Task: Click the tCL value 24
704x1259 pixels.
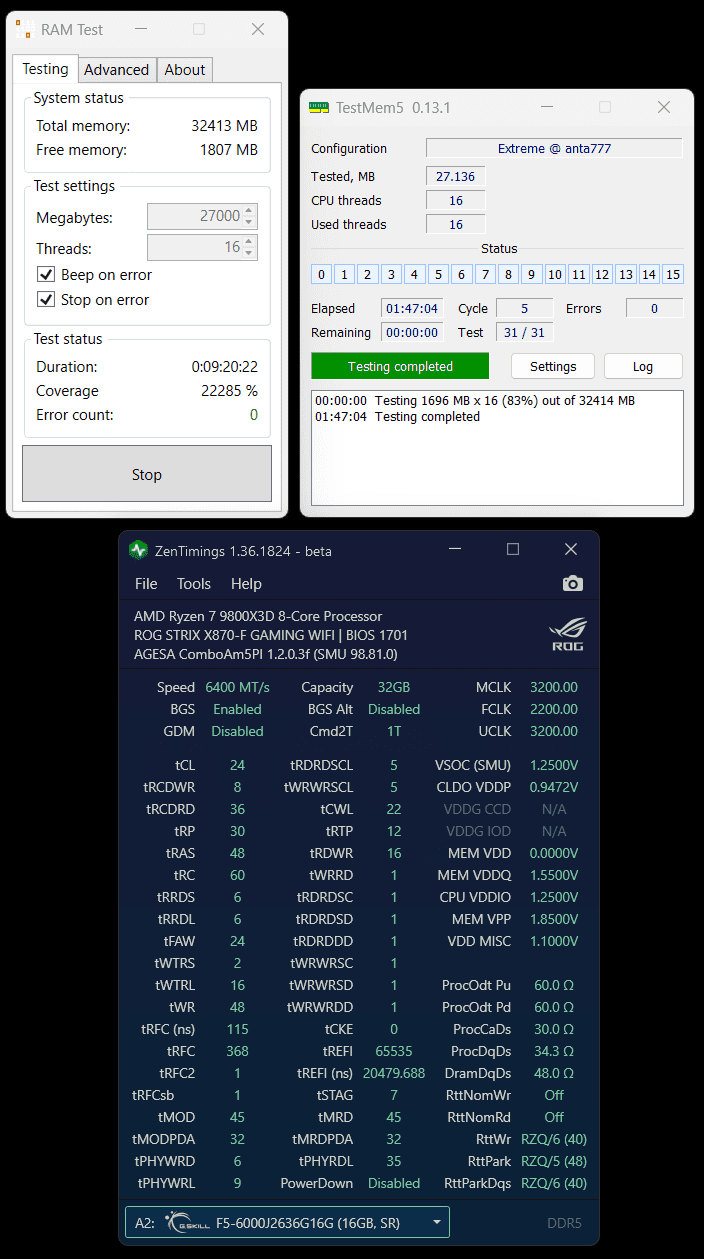Action: [237, 765]
